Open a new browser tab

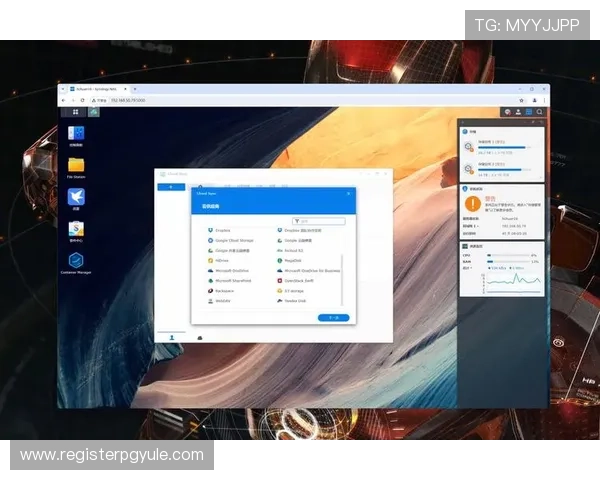pyautogui.click(x=135, y=89)
